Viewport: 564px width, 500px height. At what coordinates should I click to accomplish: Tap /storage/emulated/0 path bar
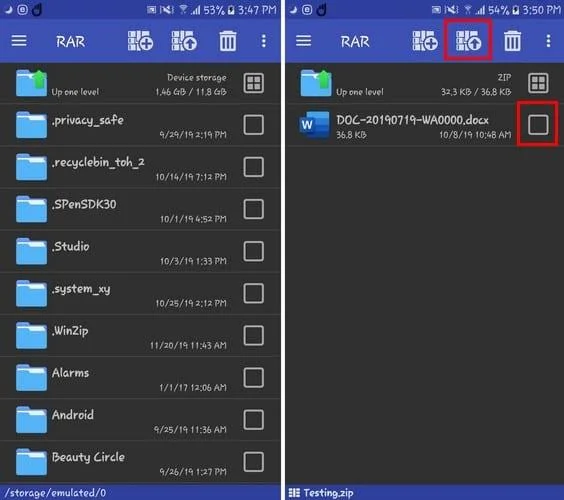pos(140,492)
